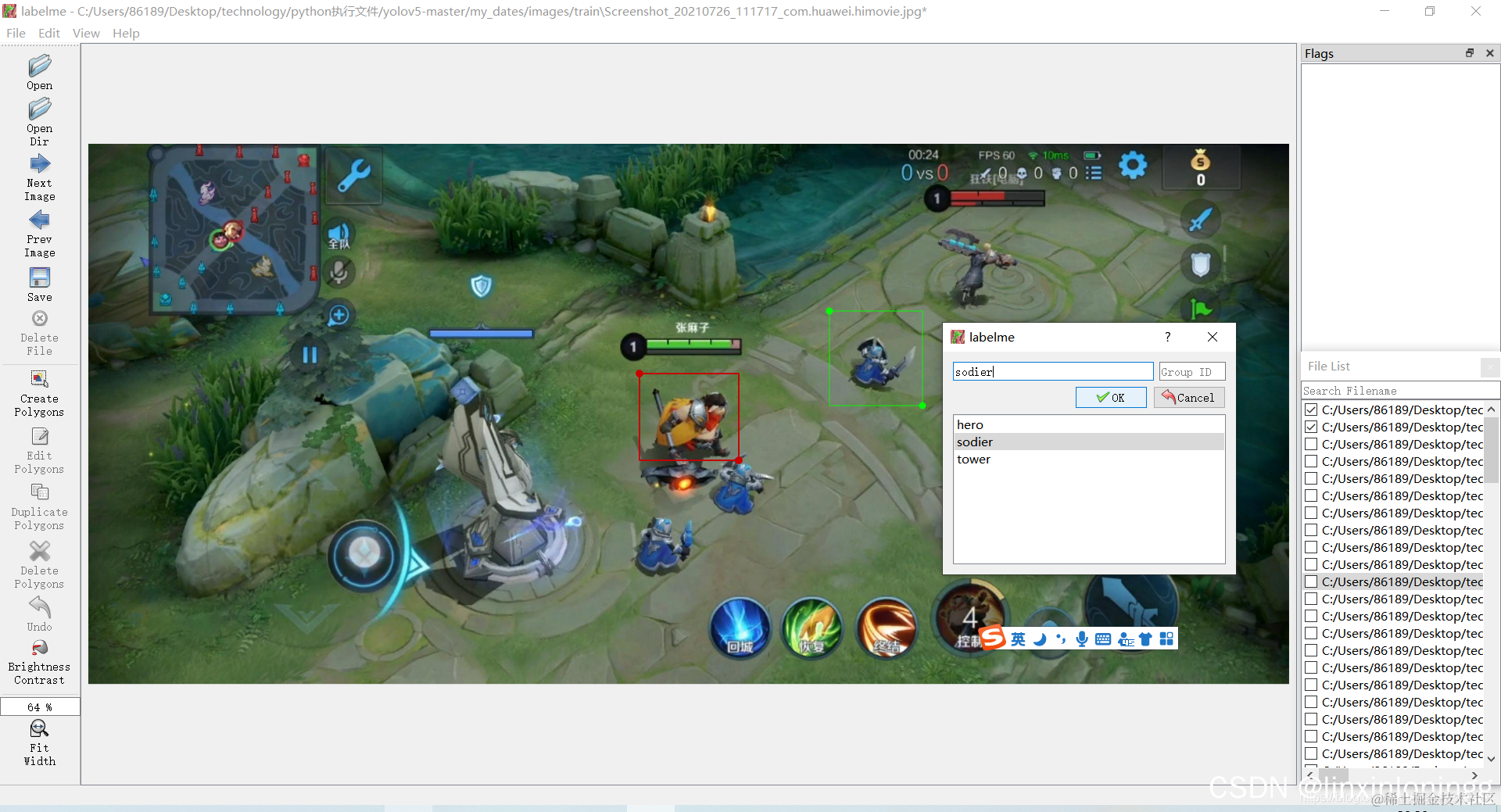Click the wrench icon in game image
The image size is (1501, 812).
pyautogui.click(x=354, y=175)
